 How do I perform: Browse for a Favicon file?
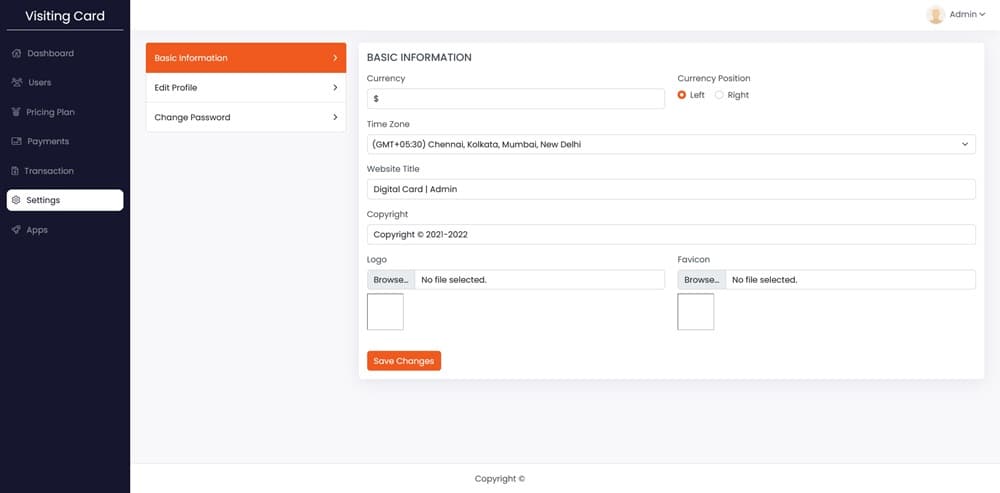[x=701, y=280]
